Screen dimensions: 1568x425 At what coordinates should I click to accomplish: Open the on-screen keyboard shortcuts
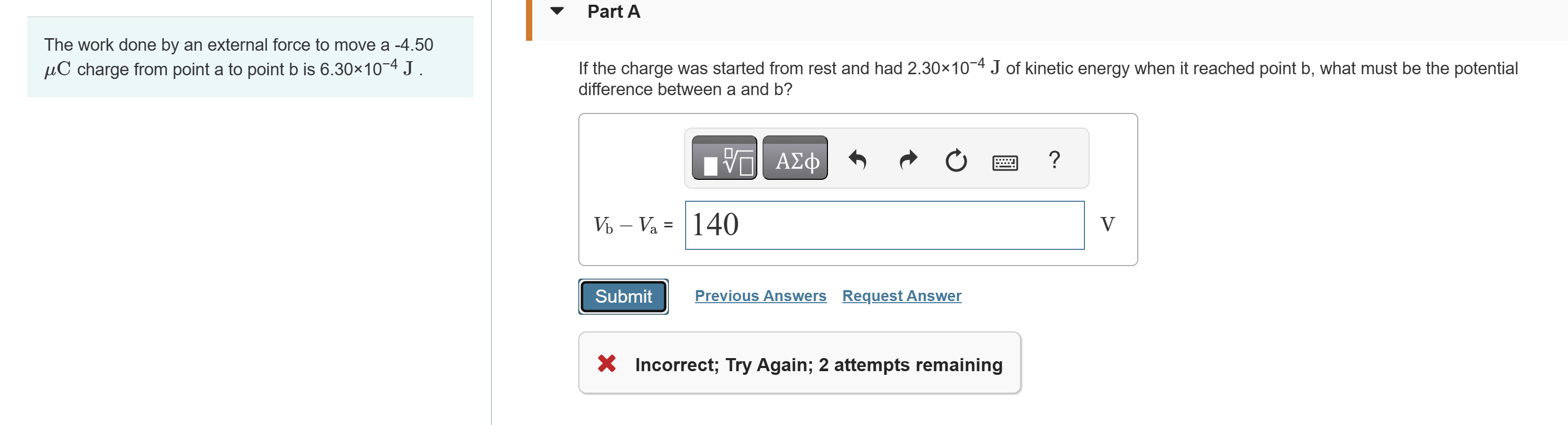(x=1004, y=160)
